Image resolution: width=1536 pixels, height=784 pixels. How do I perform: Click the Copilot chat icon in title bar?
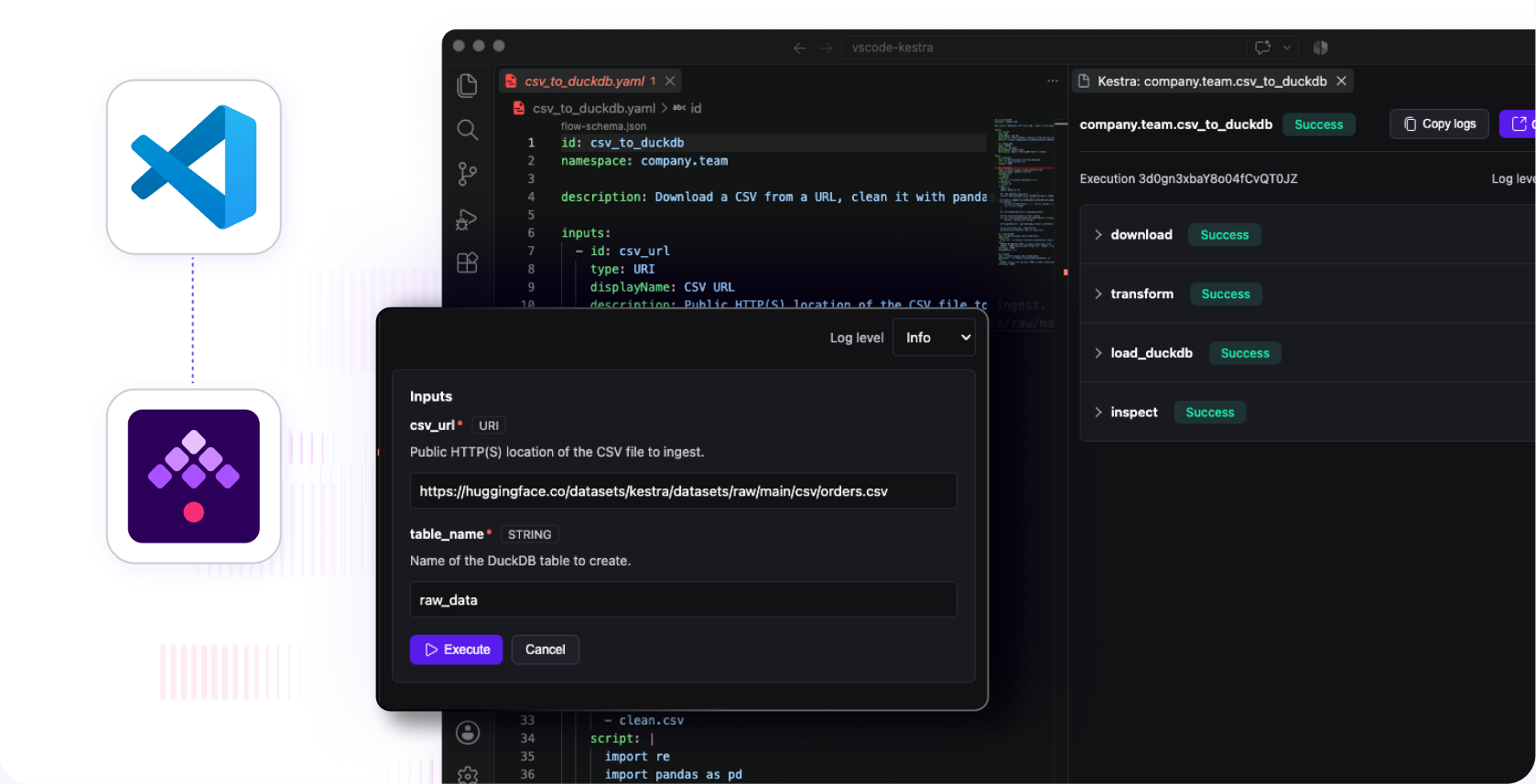(1263, 48)
